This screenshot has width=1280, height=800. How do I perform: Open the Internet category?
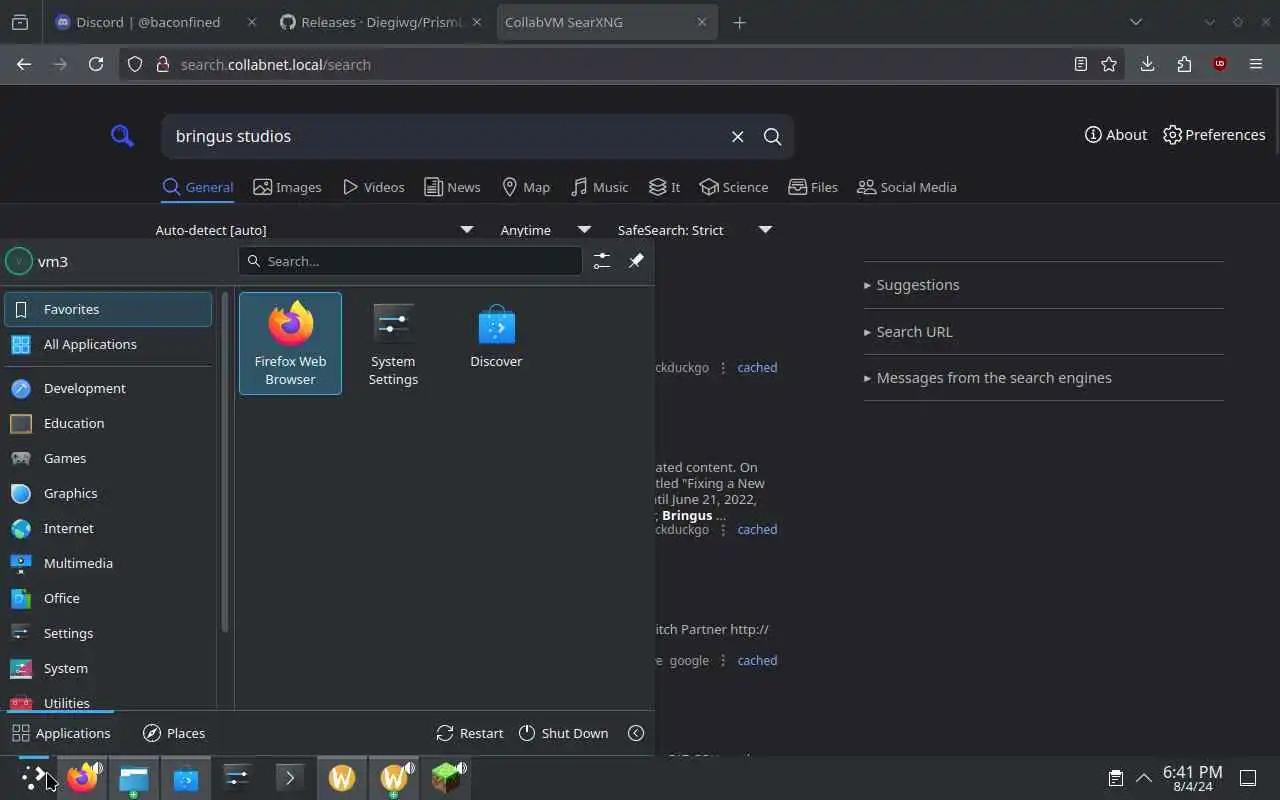coord(108,528)
